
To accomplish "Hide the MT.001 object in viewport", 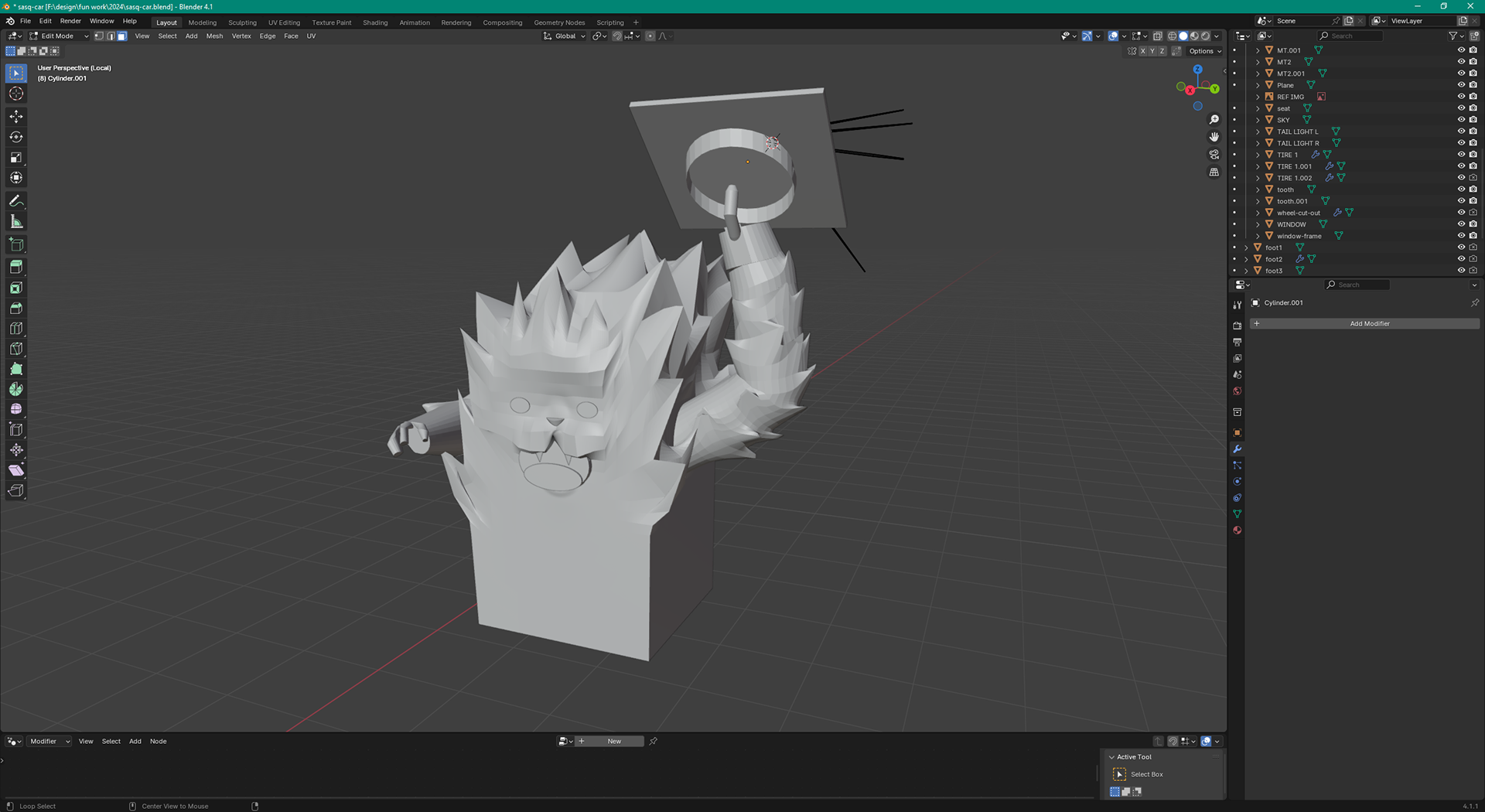I will [x=1461, y=50].
